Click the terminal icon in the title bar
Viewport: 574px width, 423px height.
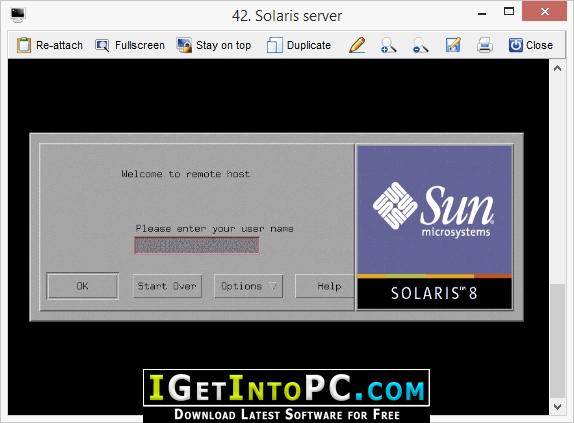[18, 15]
